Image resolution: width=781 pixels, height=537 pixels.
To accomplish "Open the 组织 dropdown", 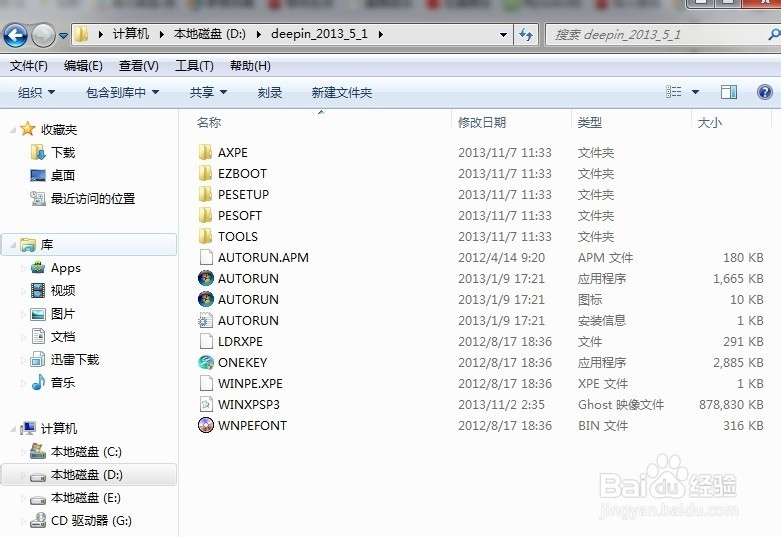I will pos(36,93).
